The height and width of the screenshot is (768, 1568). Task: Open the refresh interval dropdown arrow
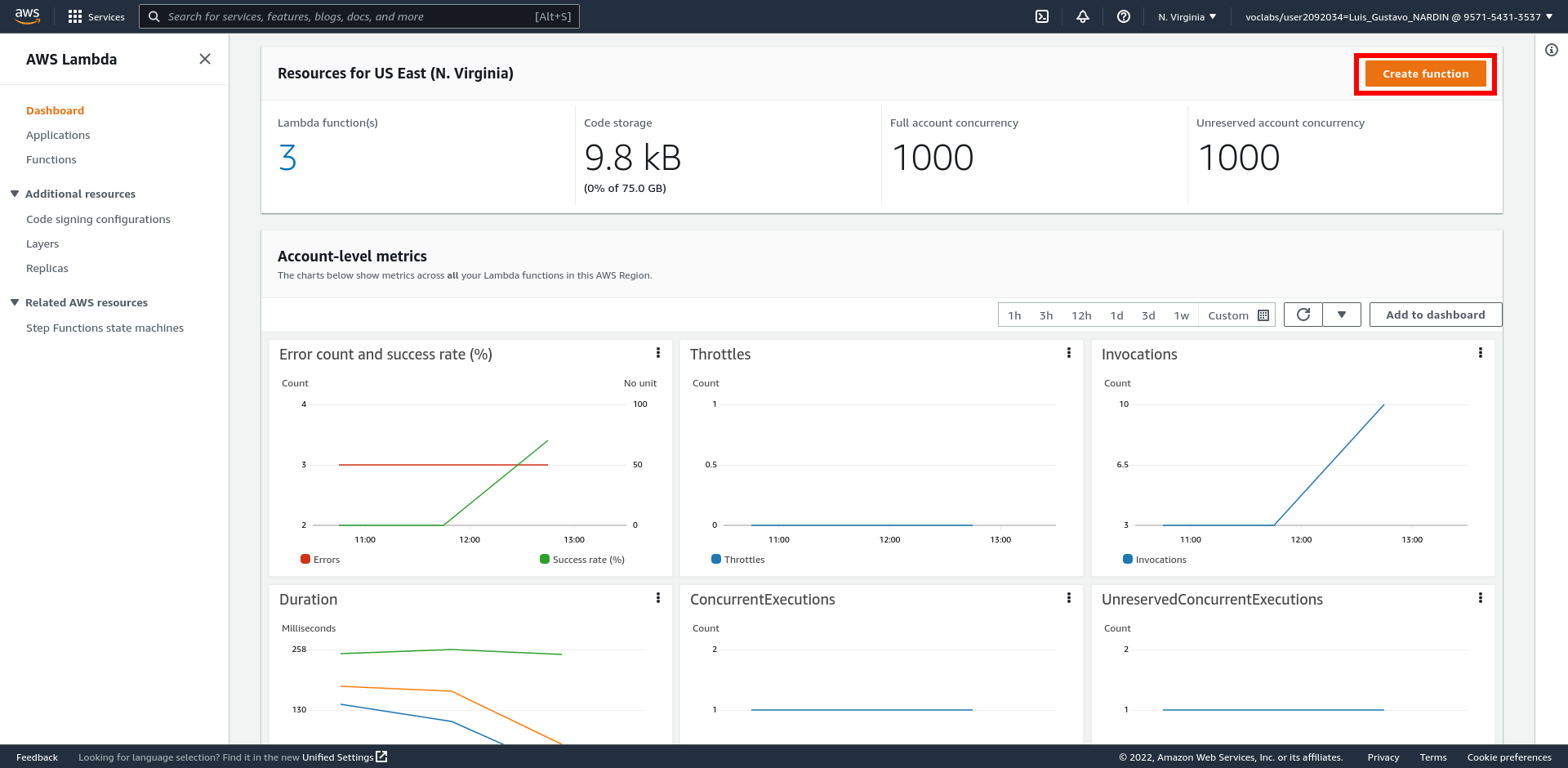pyautogui.click(x=1342, y=315)
